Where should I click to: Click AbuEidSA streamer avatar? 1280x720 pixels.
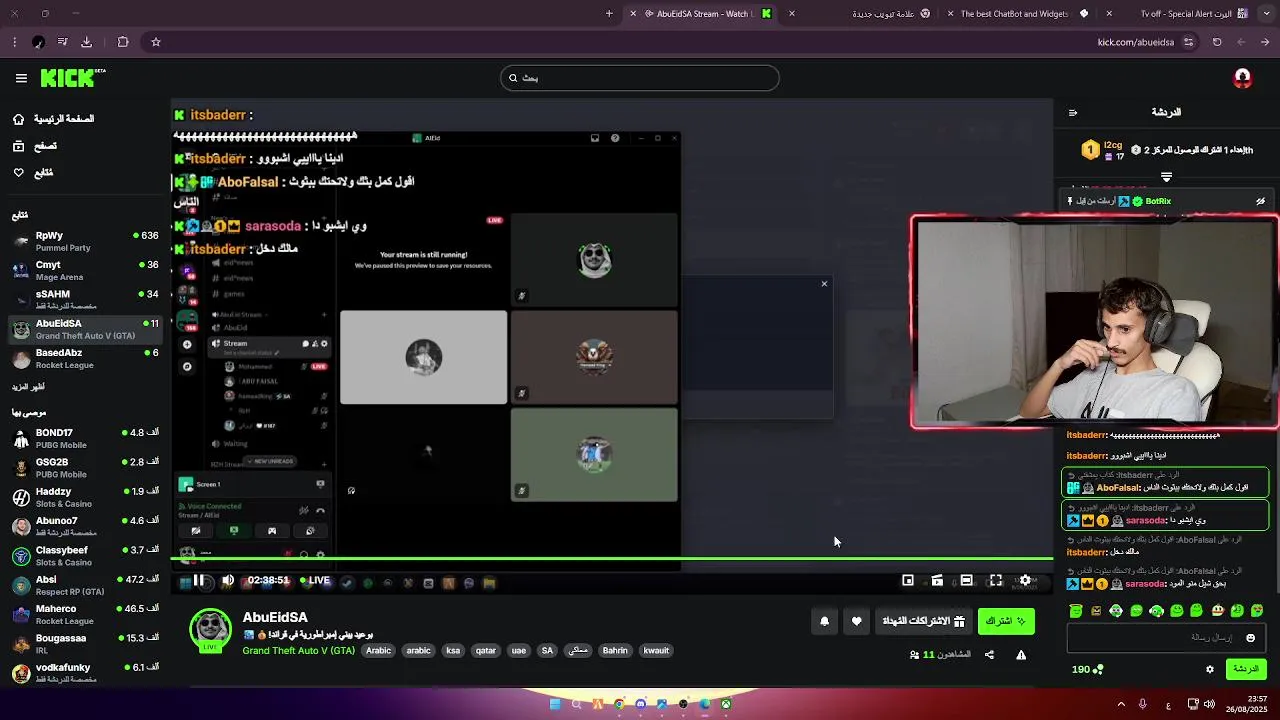coord(211,630)
